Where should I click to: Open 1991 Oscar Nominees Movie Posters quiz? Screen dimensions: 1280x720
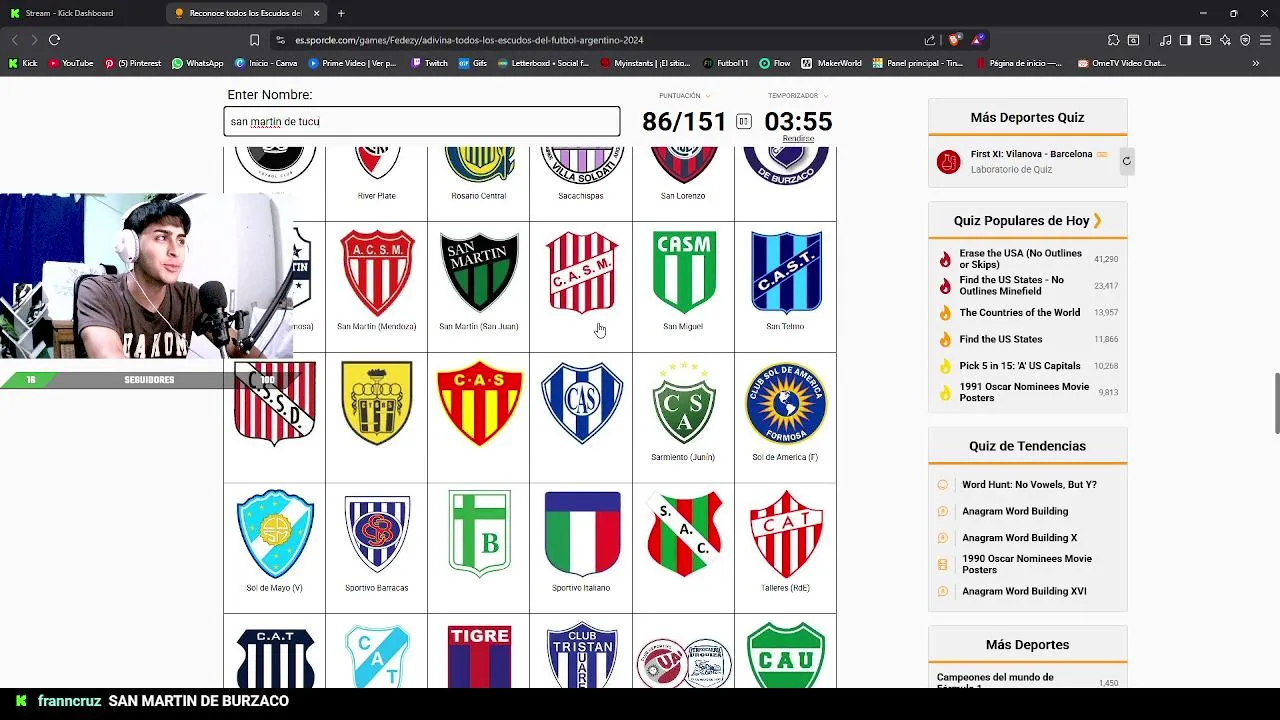click(1024, 392)
